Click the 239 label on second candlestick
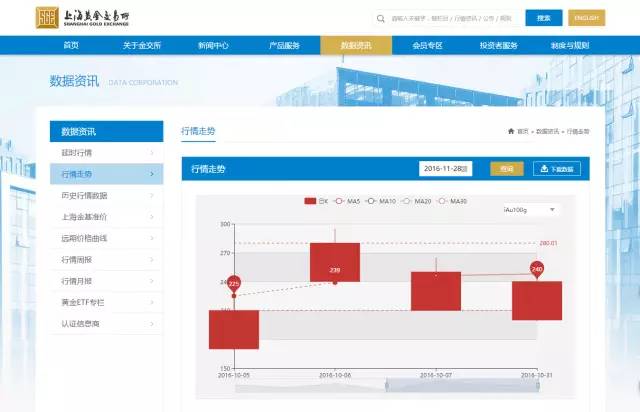 coord(335,270)
